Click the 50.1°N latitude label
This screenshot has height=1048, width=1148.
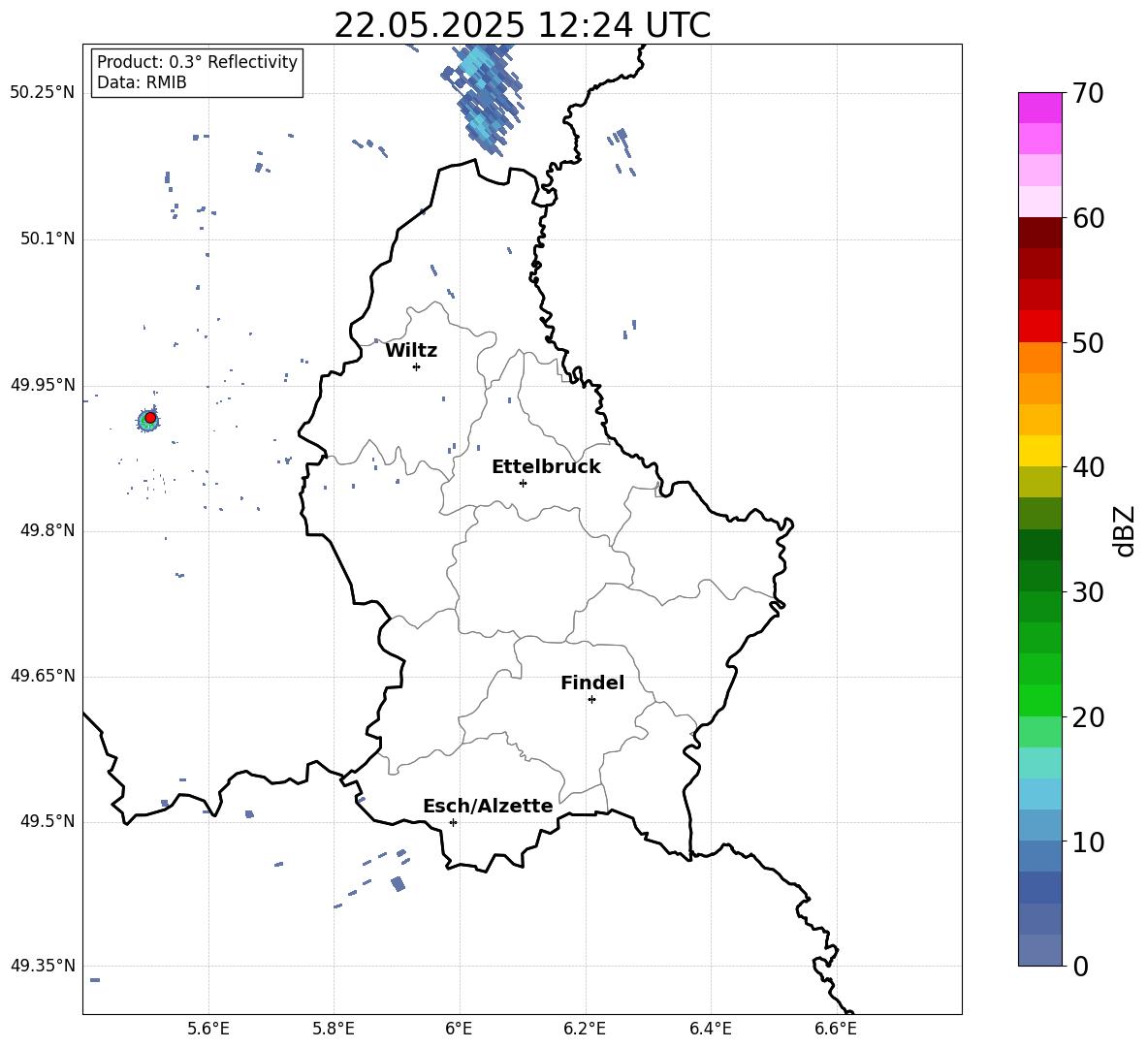[48, 239]
